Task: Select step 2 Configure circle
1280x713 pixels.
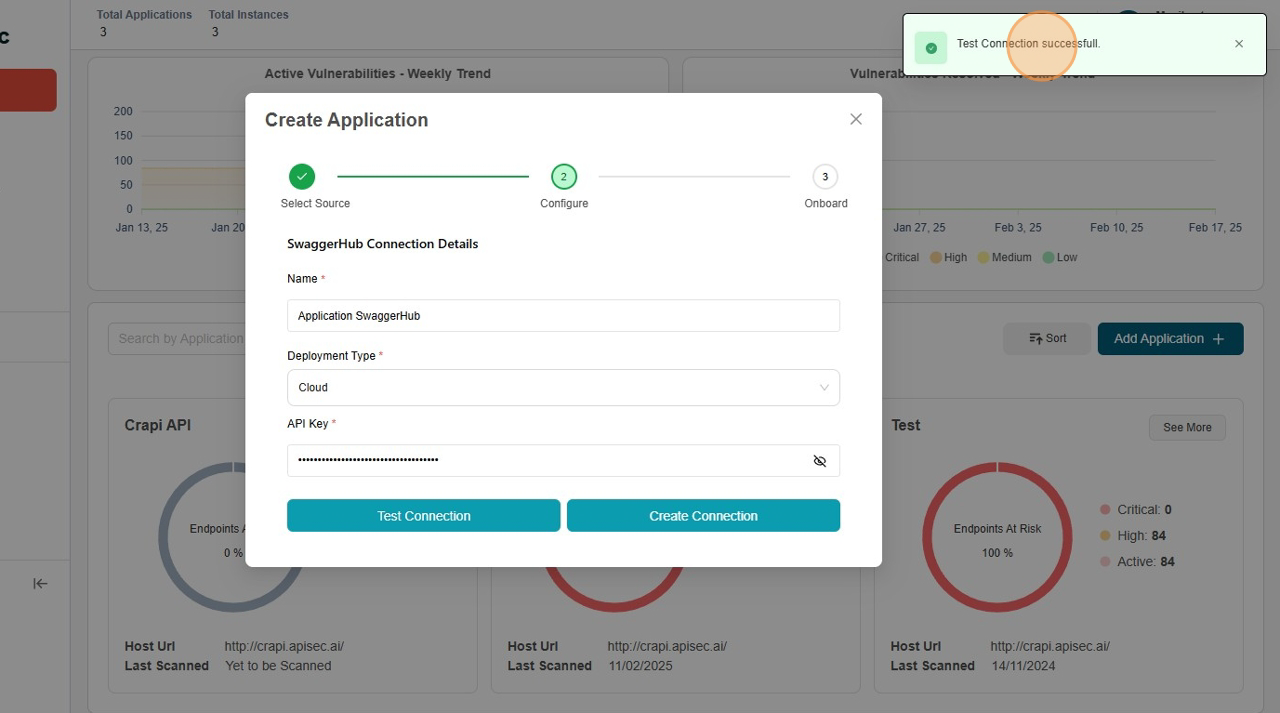Action: pos(564,177)
